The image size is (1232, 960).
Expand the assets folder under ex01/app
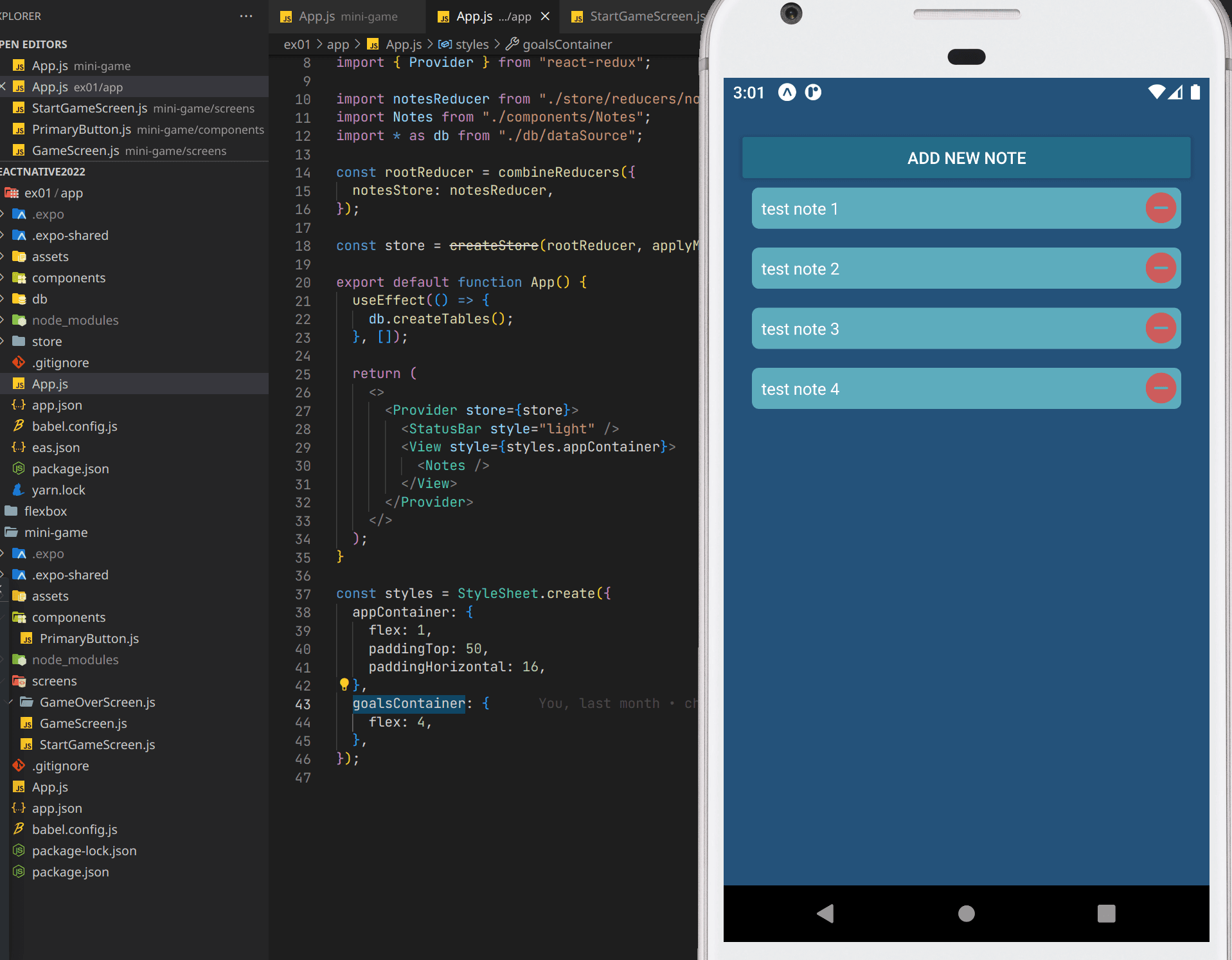[134, 257]
